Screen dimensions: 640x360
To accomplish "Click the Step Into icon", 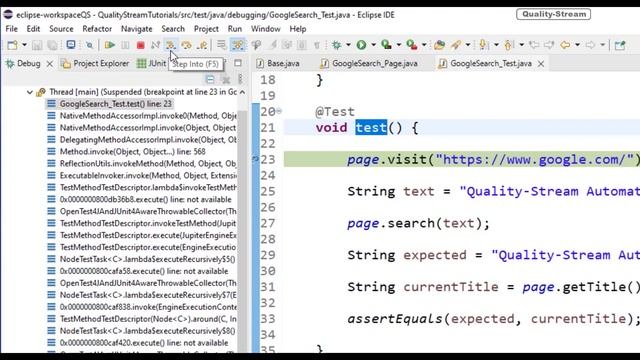I will [x=171, y=45].
